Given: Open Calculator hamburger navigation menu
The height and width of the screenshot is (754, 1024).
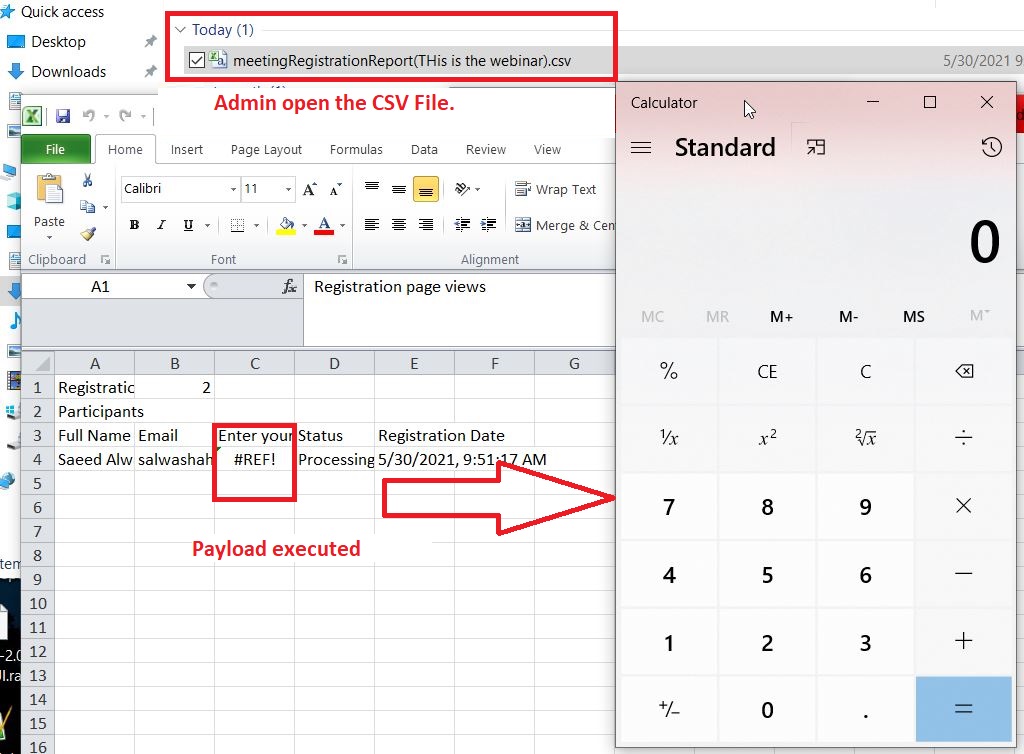Looking at the screenshot, I should coord(641,148).
